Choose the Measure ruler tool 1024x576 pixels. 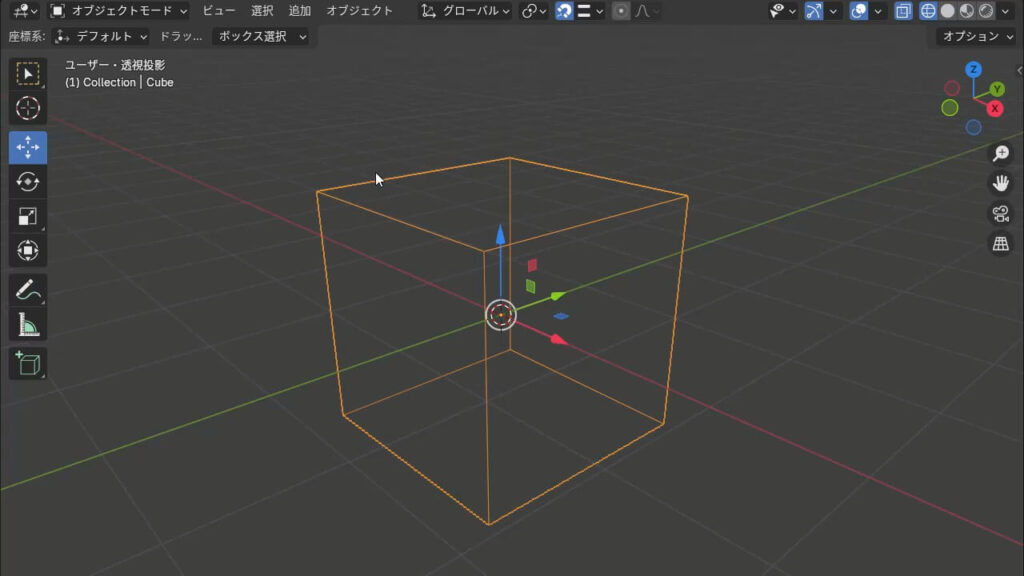(27, 325)
